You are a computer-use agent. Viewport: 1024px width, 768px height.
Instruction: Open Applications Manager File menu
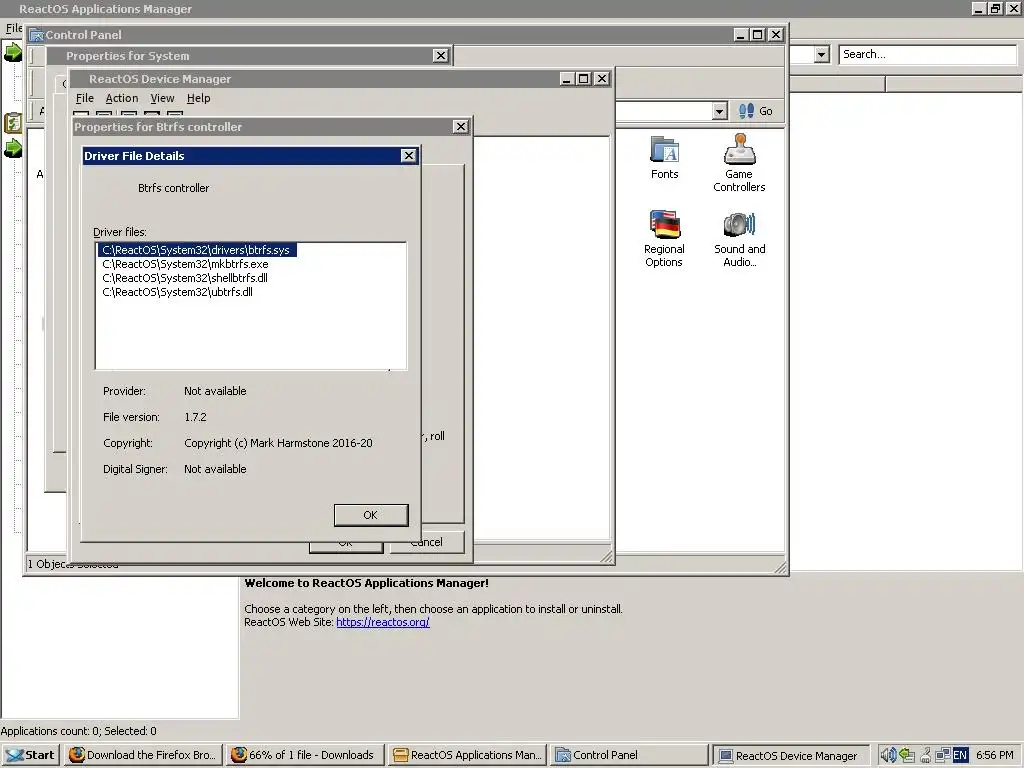(x=13, y=28)
